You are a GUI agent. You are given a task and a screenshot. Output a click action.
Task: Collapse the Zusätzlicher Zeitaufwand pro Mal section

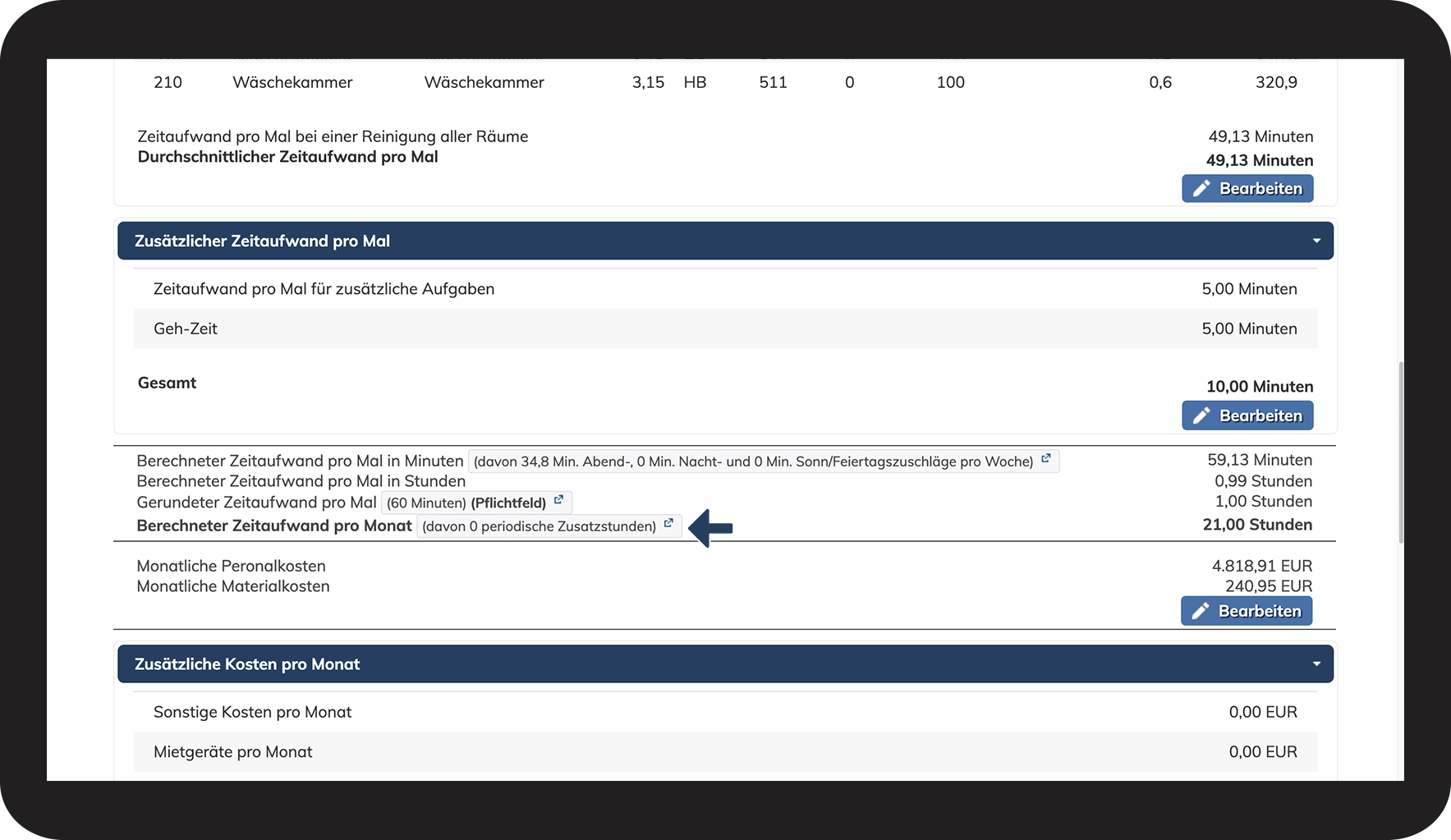(1316, 241)
